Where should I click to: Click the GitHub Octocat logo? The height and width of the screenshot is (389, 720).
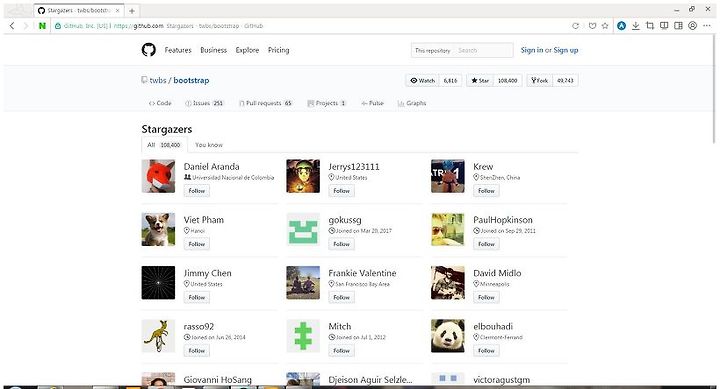148,50
